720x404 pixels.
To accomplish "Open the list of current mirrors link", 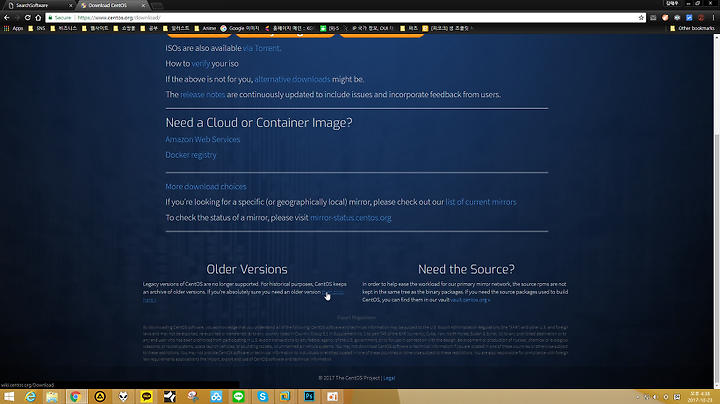I will click(481, 202).
